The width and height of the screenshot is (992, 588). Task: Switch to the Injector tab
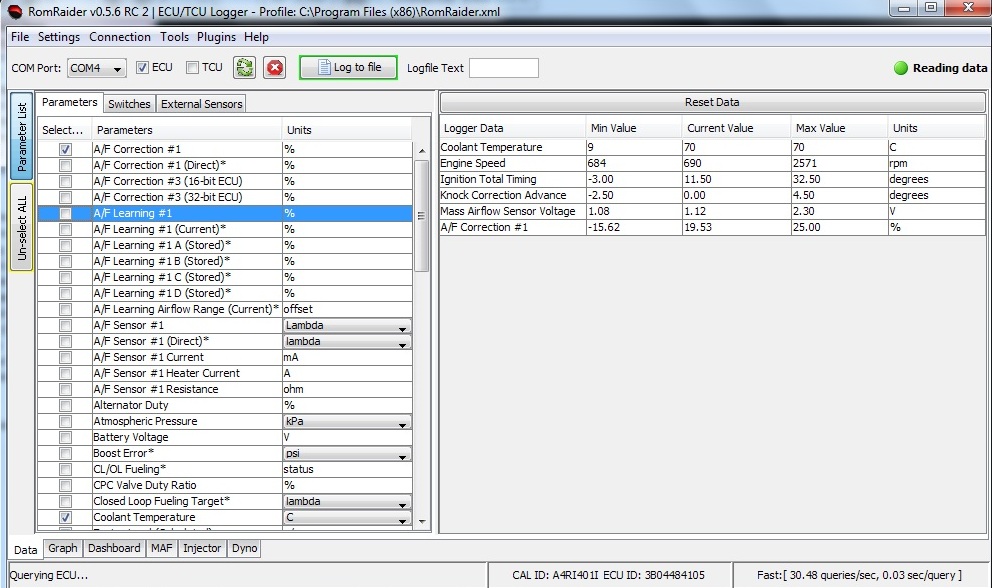tap(202, 548)
